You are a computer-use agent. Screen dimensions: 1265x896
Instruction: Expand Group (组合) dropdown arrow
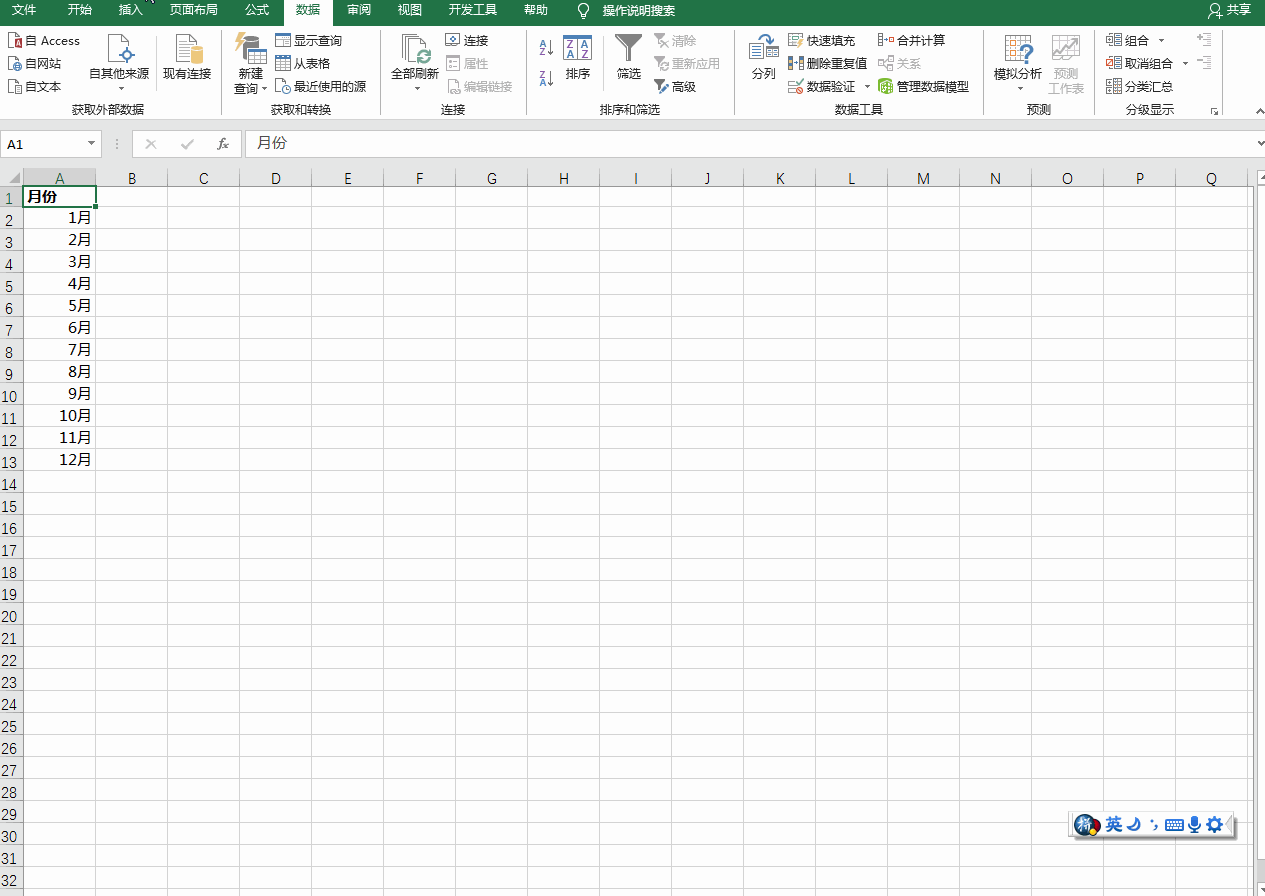click(x=1161, y=41)
